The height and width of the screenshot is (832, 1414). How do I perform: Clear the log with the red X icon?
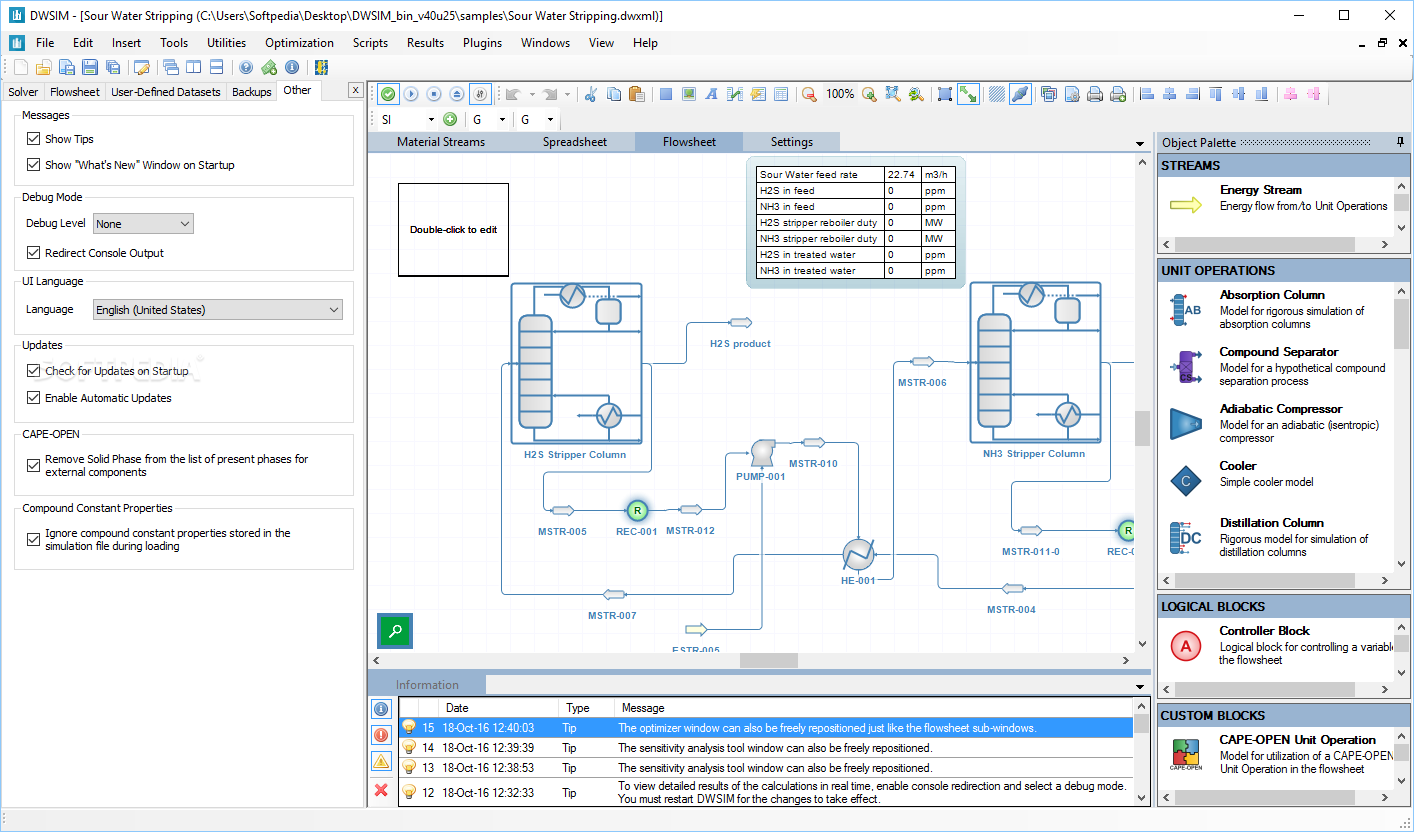[381, 790]
